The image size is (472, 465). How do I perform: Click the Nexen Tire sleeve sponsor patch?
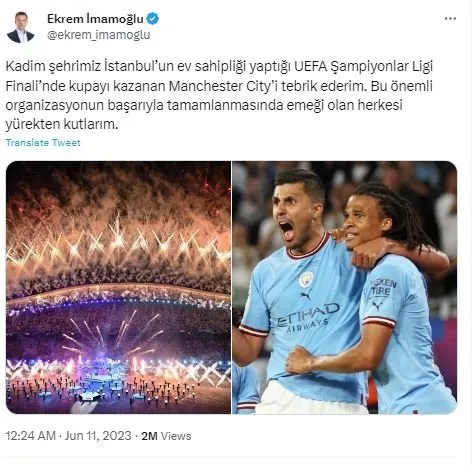click(383, 288)
